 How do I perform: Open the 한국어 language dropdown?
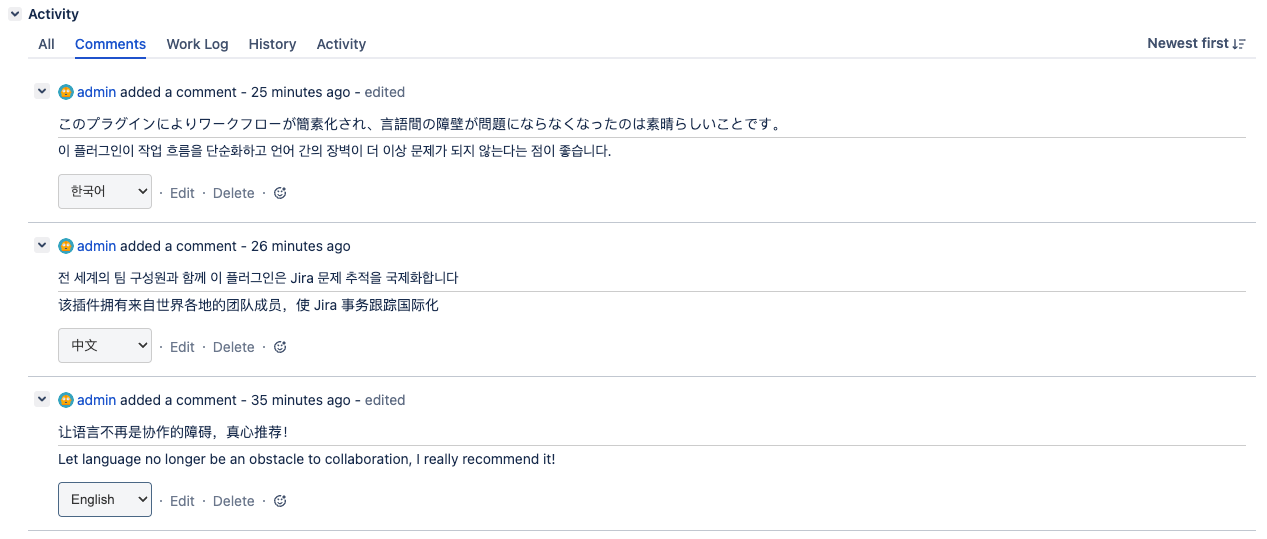tap(105, 192)
